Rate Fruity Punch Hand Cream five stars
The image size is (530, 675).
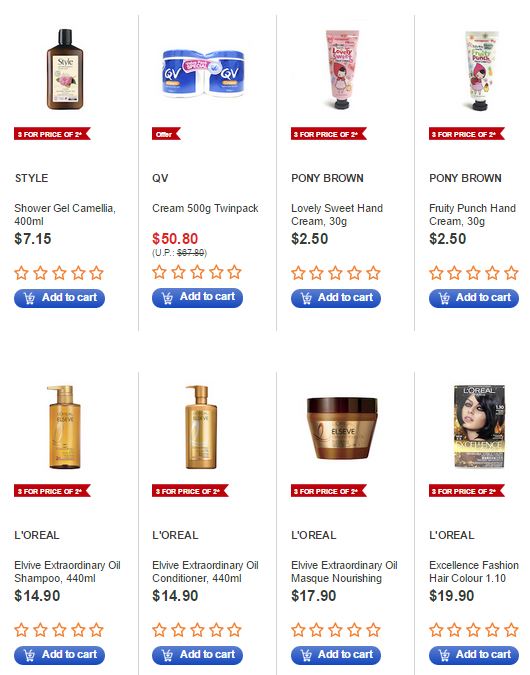pyautogui.click(x=511, y=273)
